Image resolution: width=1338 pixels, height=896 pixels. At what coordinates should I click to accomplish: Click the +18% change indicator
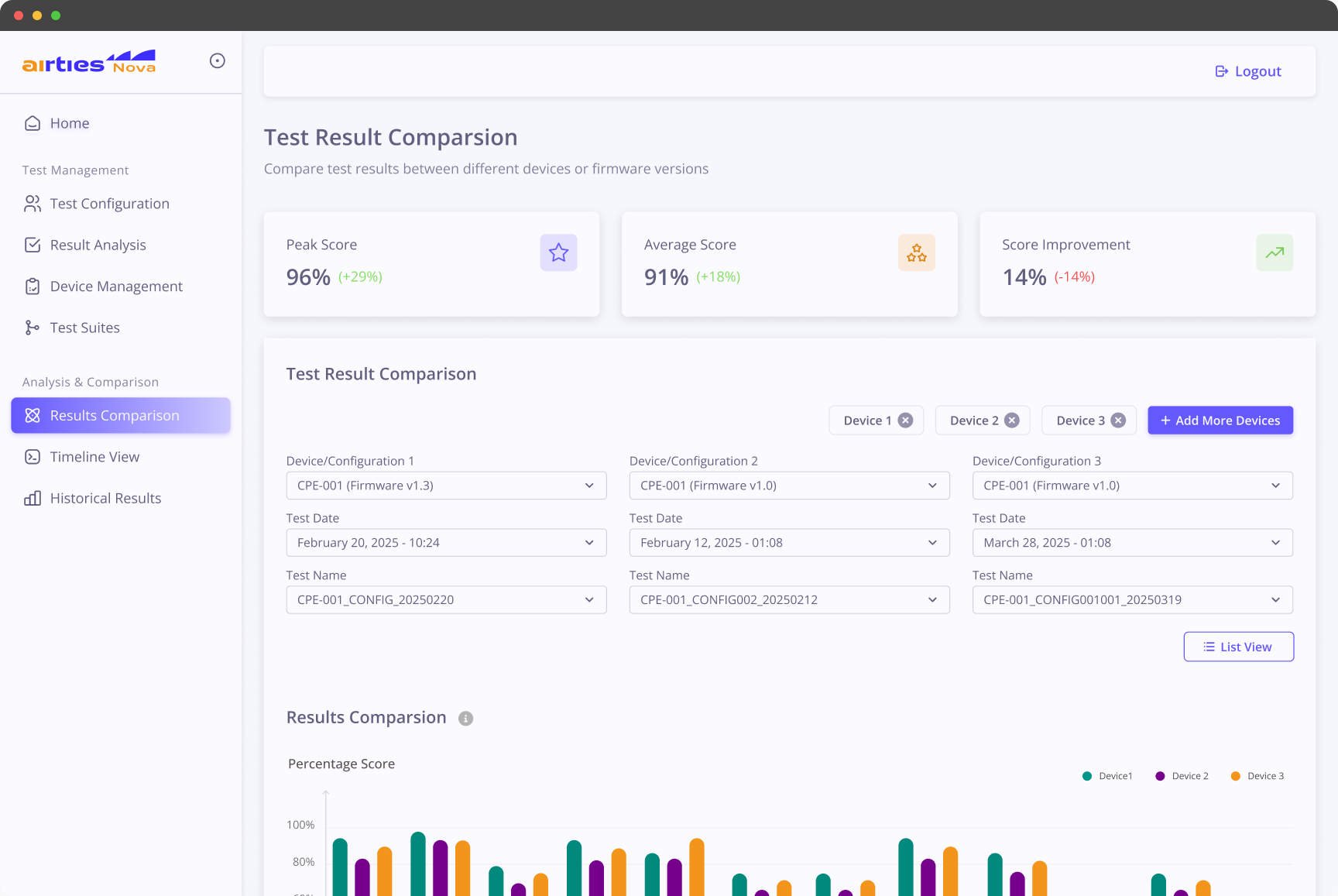click(x=719, y=277)
